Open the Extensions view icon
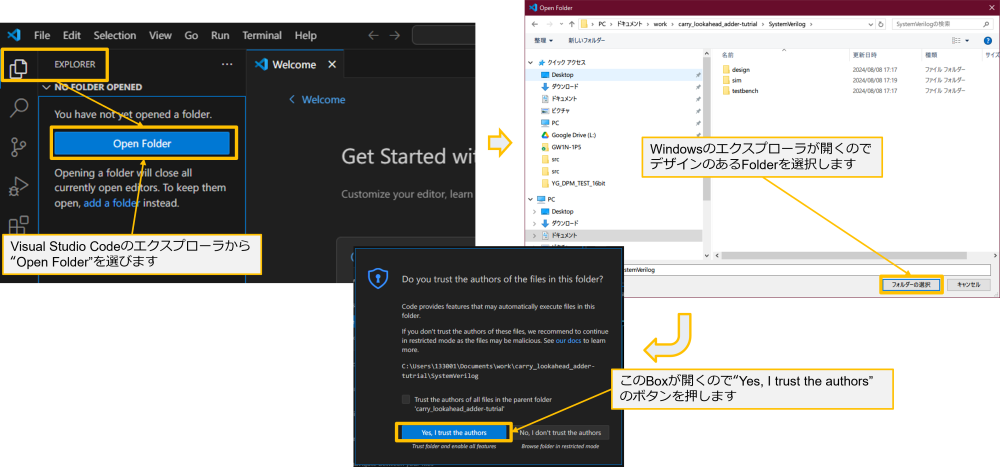The image size is (1000, 467). coord(19,225)
